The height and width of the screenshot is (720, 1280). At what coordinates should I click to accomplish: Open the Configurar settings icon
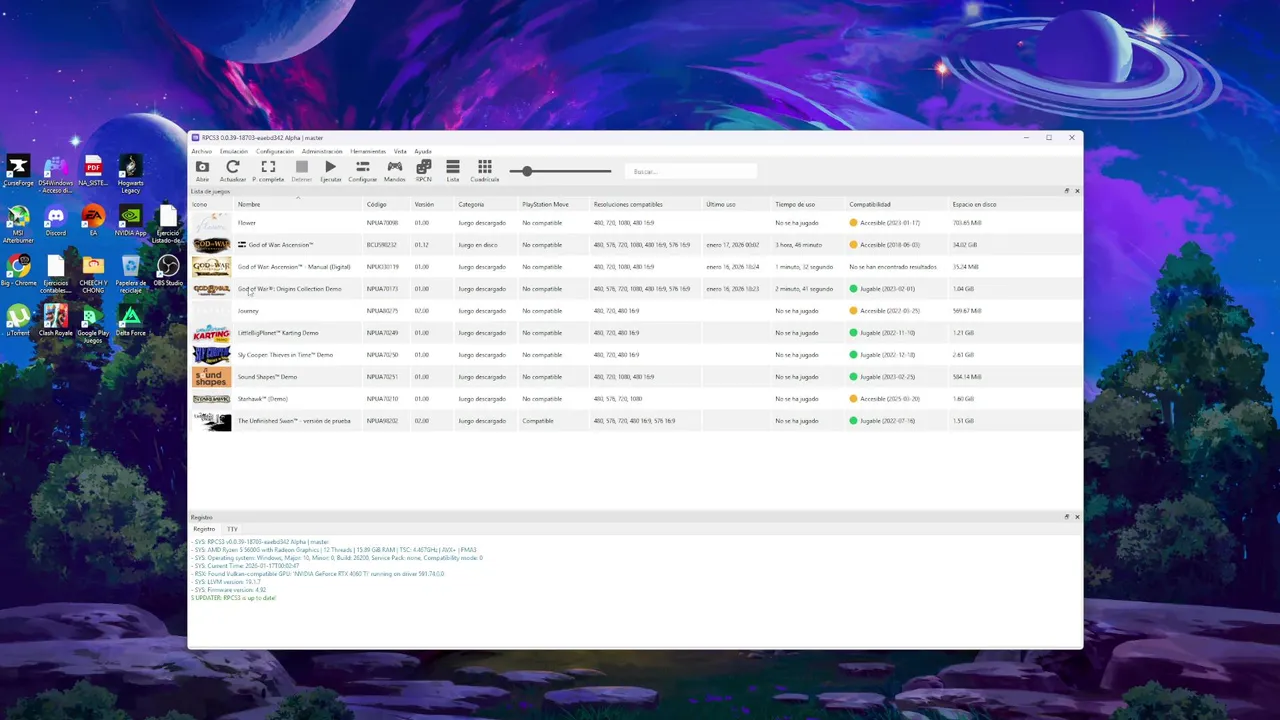pos(363,167)
